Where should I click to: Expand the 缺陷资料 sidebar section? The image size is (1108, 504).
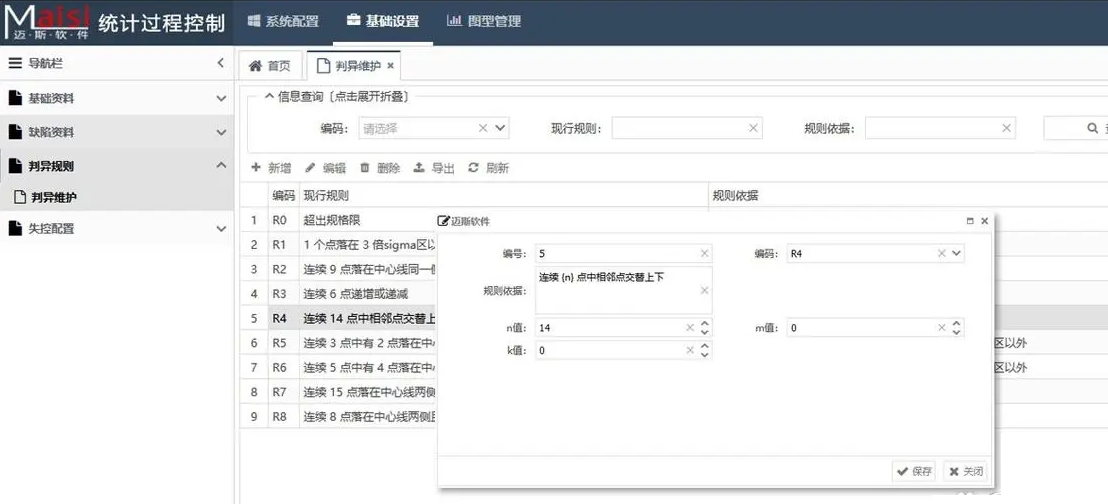coord(117,132)
